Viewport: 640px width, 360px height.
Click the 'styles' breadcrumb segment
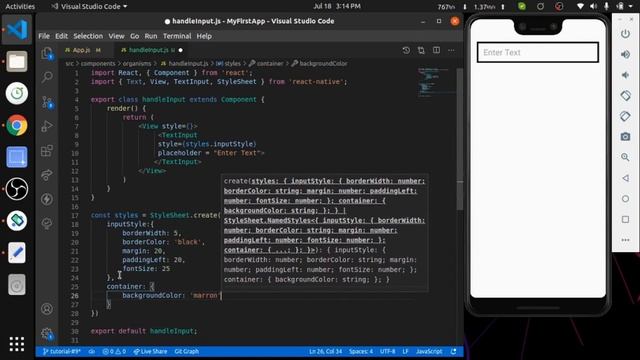tap(233, 64)
